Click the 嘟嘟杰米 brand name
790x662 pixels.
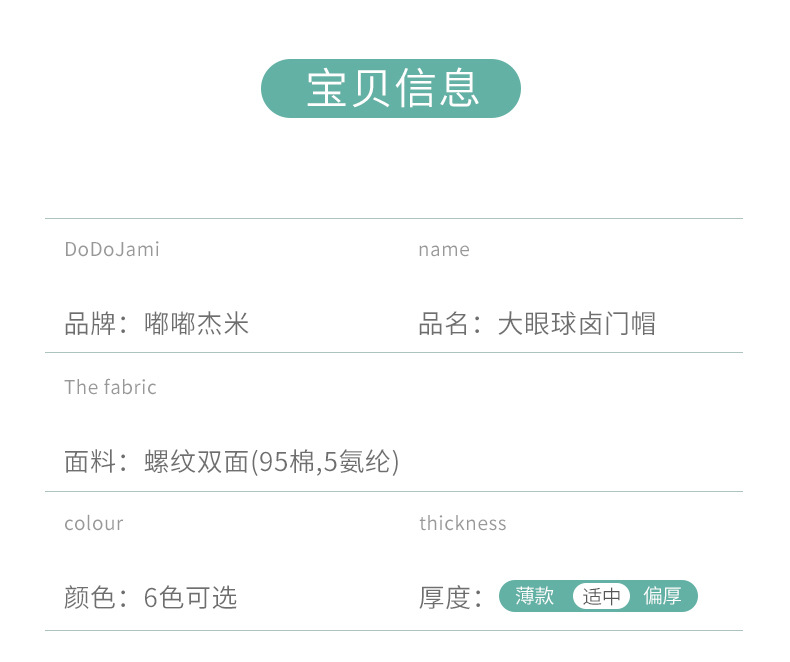[x=196, y=323]
